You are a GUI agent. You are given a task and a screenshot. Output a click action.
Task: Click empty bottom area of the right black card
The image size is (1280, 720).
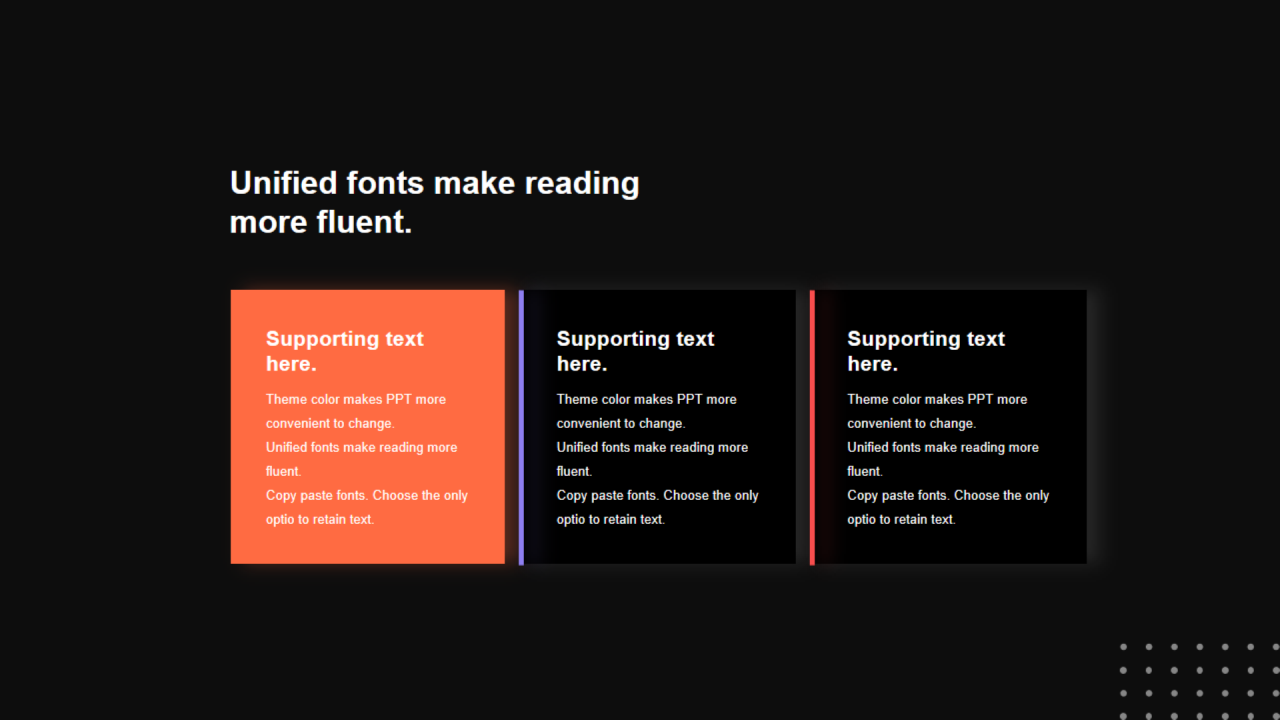[x=950, y=545]
